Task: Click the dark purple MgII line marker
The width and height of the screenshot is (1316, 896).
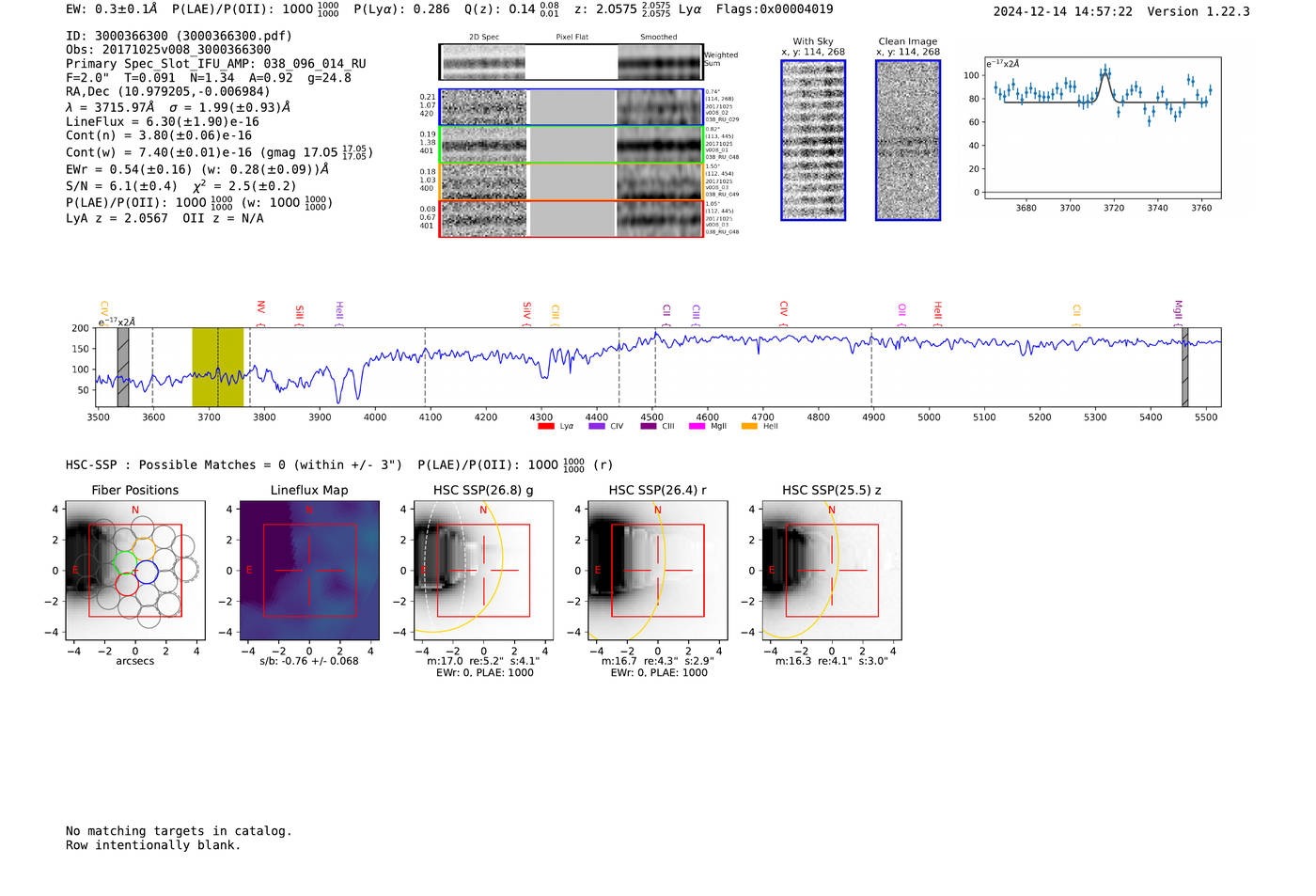Action: click(x=1178, y=313)
